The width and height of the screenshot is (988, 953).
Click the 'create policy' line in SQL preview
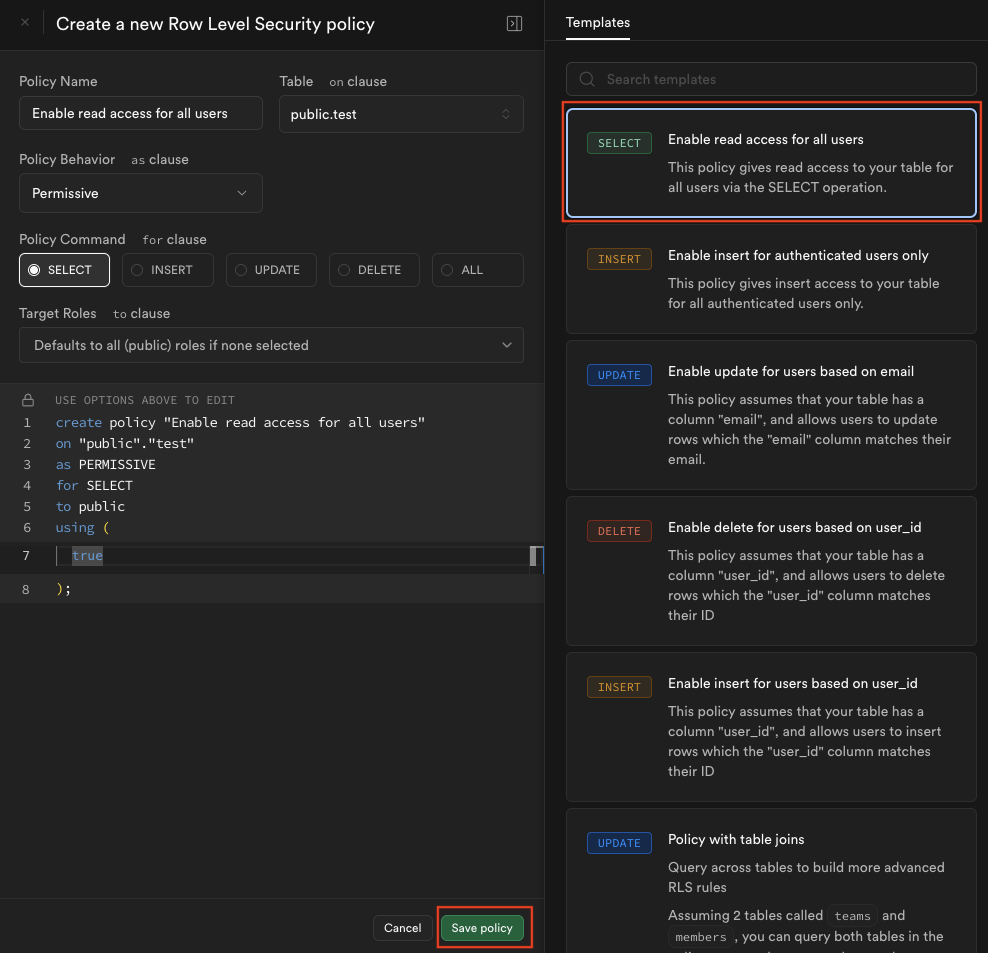[x=240, y=422]
